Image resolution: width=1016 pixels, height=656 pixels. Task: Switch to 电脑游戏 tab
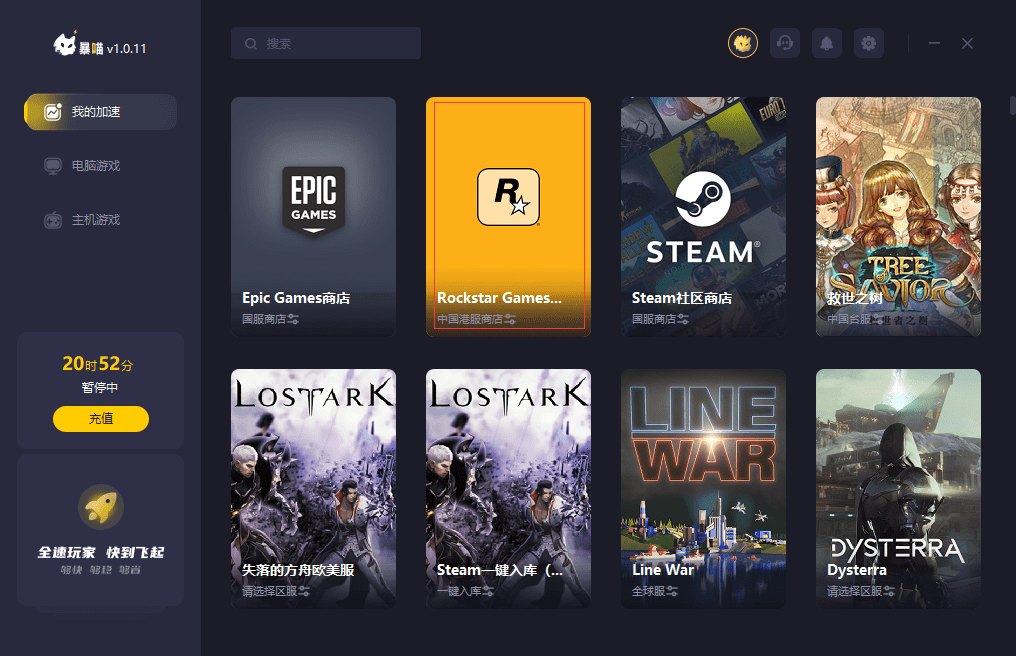(100, 166)
